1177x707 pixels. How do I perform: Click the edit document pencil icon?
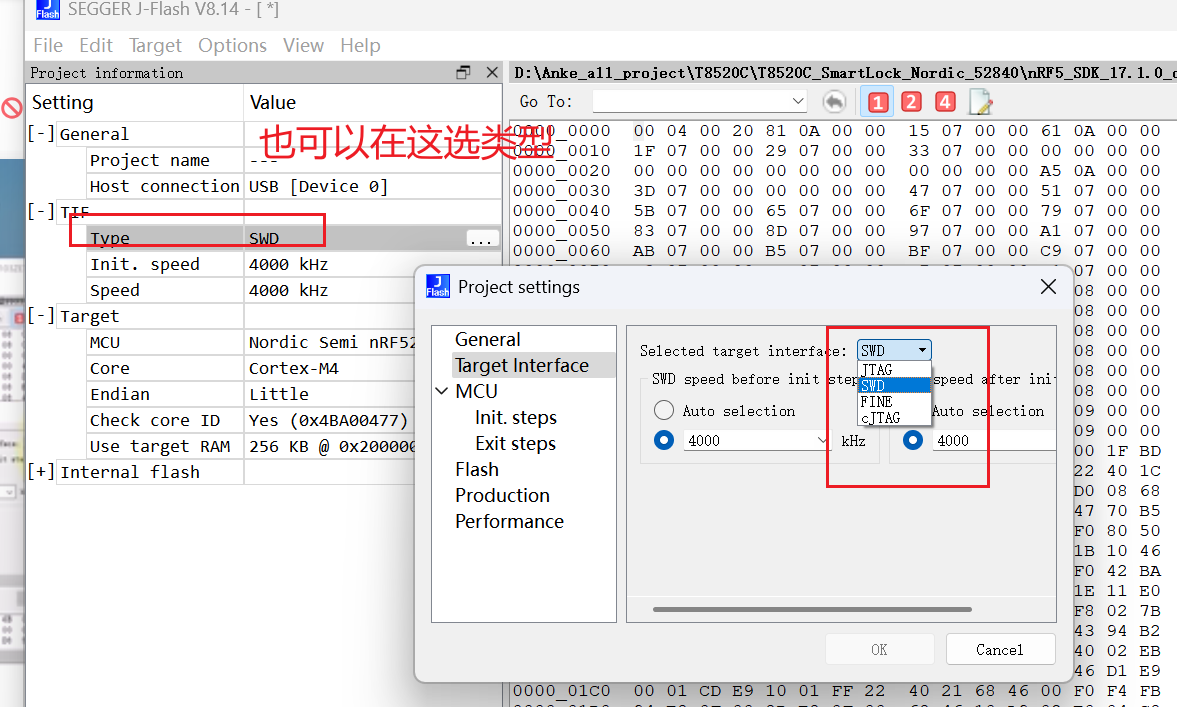coord(980,101)
